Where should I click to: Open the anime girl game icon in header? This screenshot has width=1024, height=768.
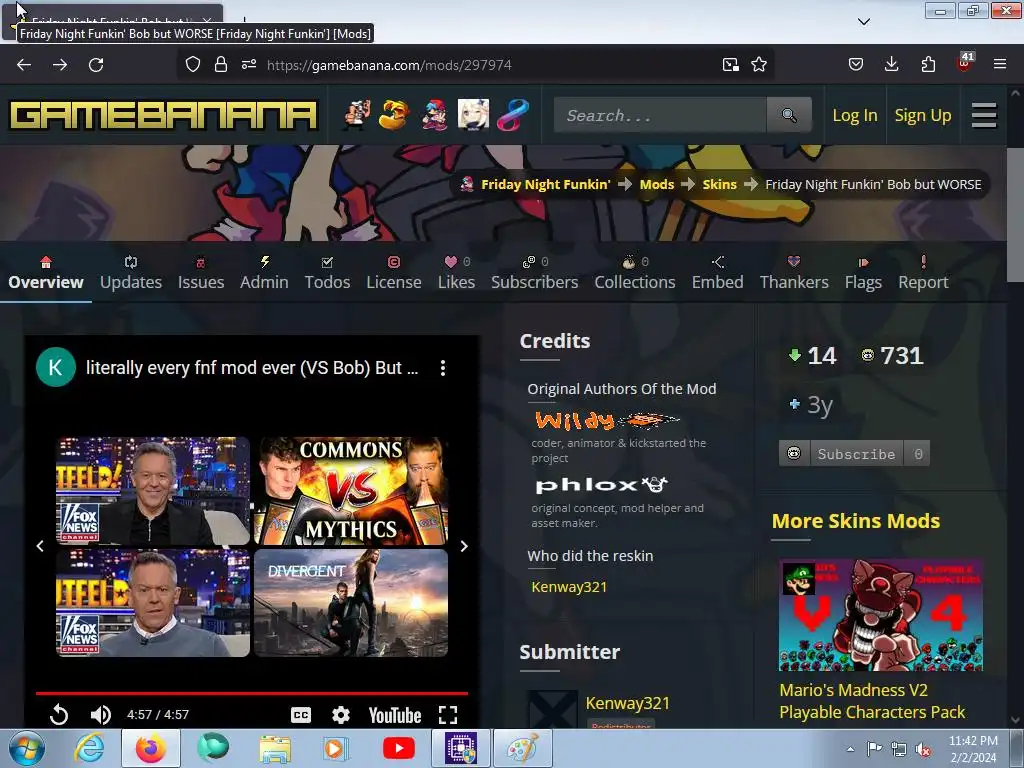click(x=473, y=116)
